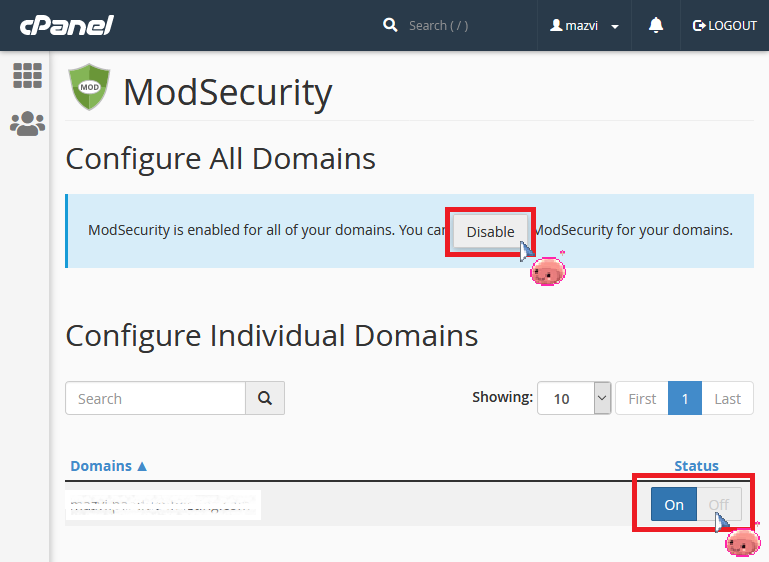Image resolution: width=769 pixels, height=562 pixels.
Task: Go to Last page
Action: (x=727, y=398)
